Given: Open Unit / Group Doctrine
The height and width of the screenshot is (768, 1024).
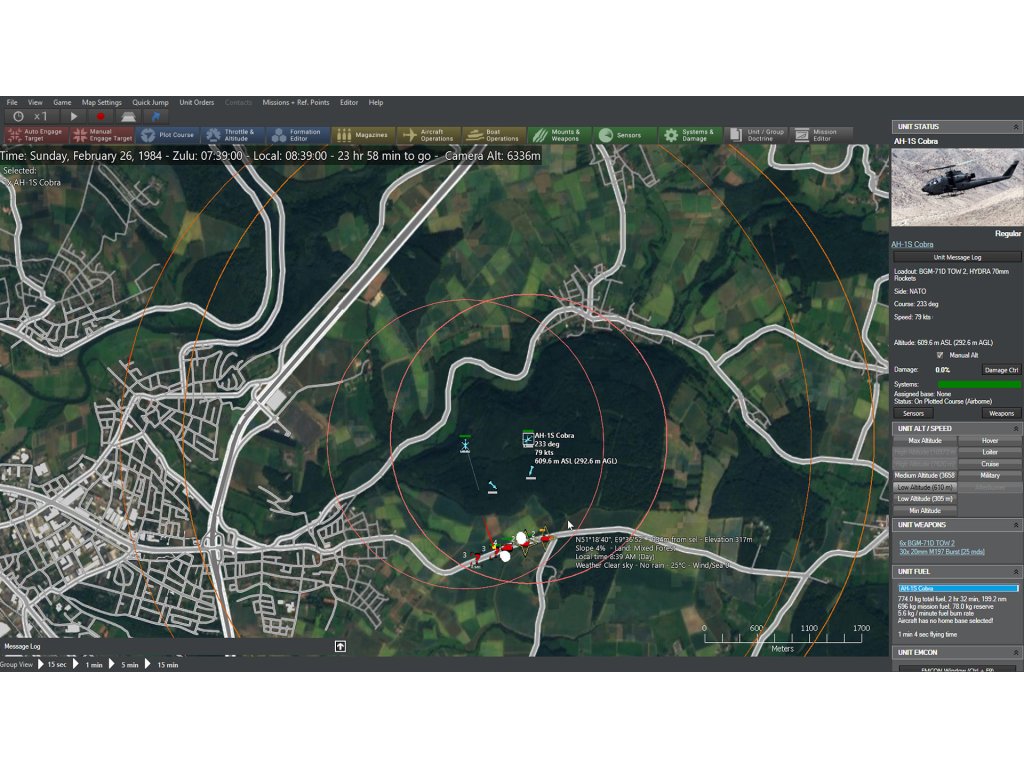Looking at the screenshot, I should pos(757,135).
